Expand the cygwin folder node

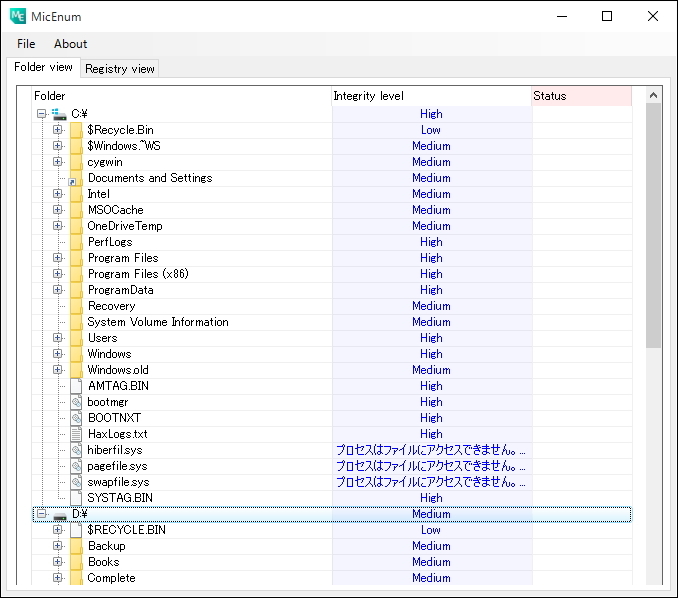[x=57, y=162]
